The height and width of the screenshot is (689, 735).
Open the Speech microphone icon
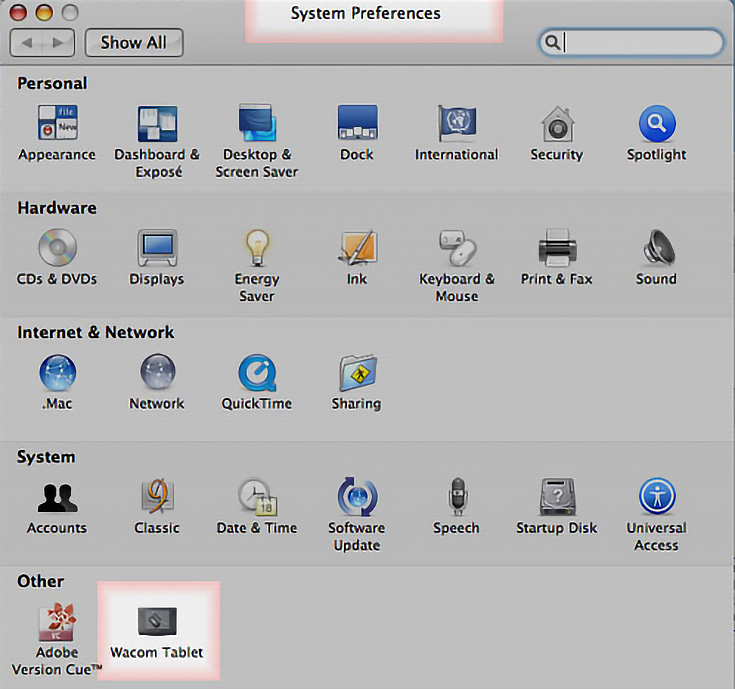[457, 496]
